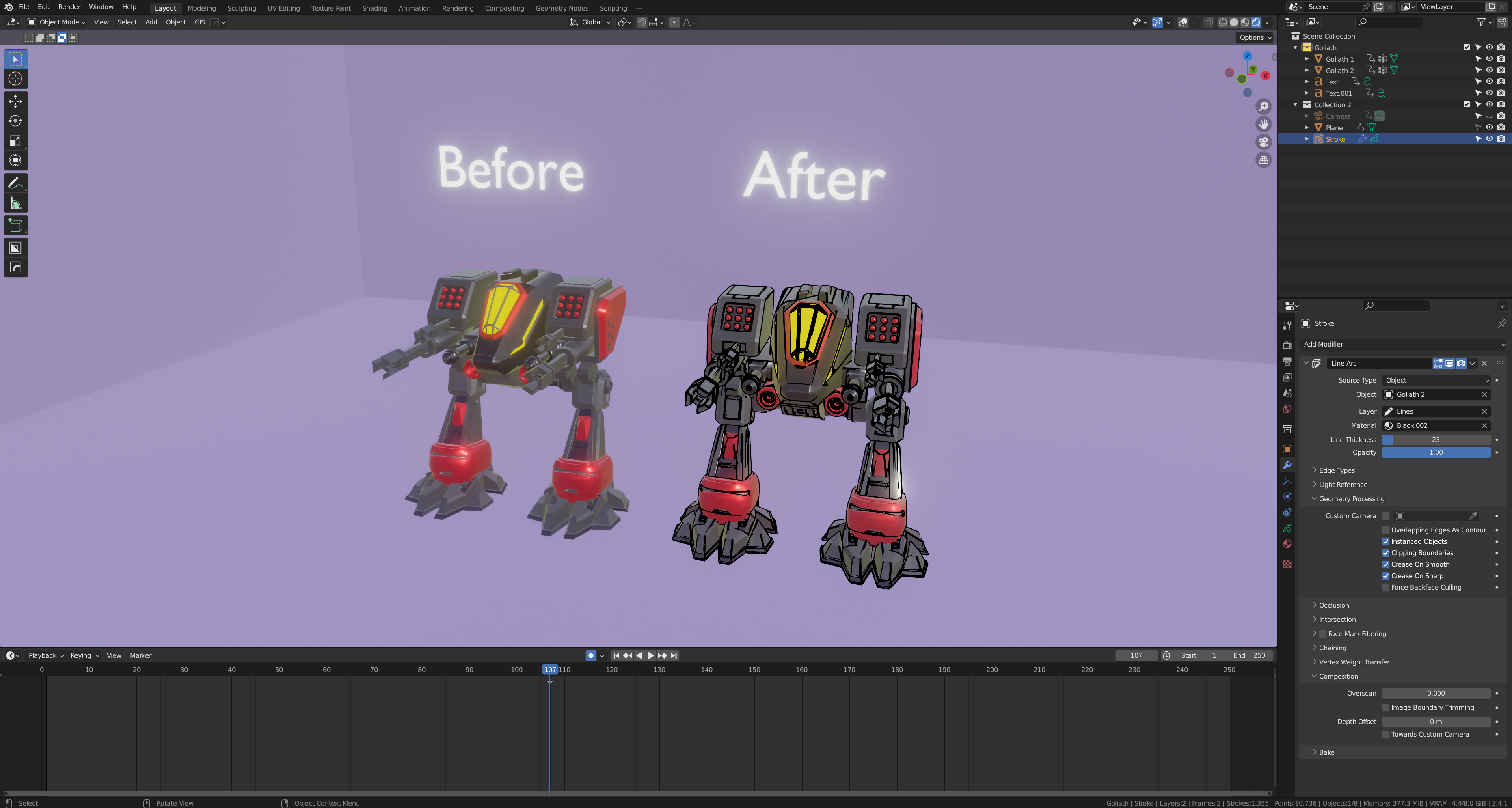
Task: Activate the Add Cube tool
Action: [x=16, y=226]
